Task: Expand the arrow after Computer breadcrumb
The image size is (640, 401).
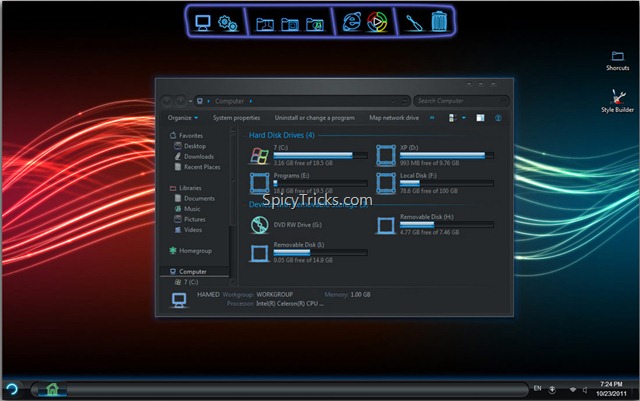Action: (251, 101)
